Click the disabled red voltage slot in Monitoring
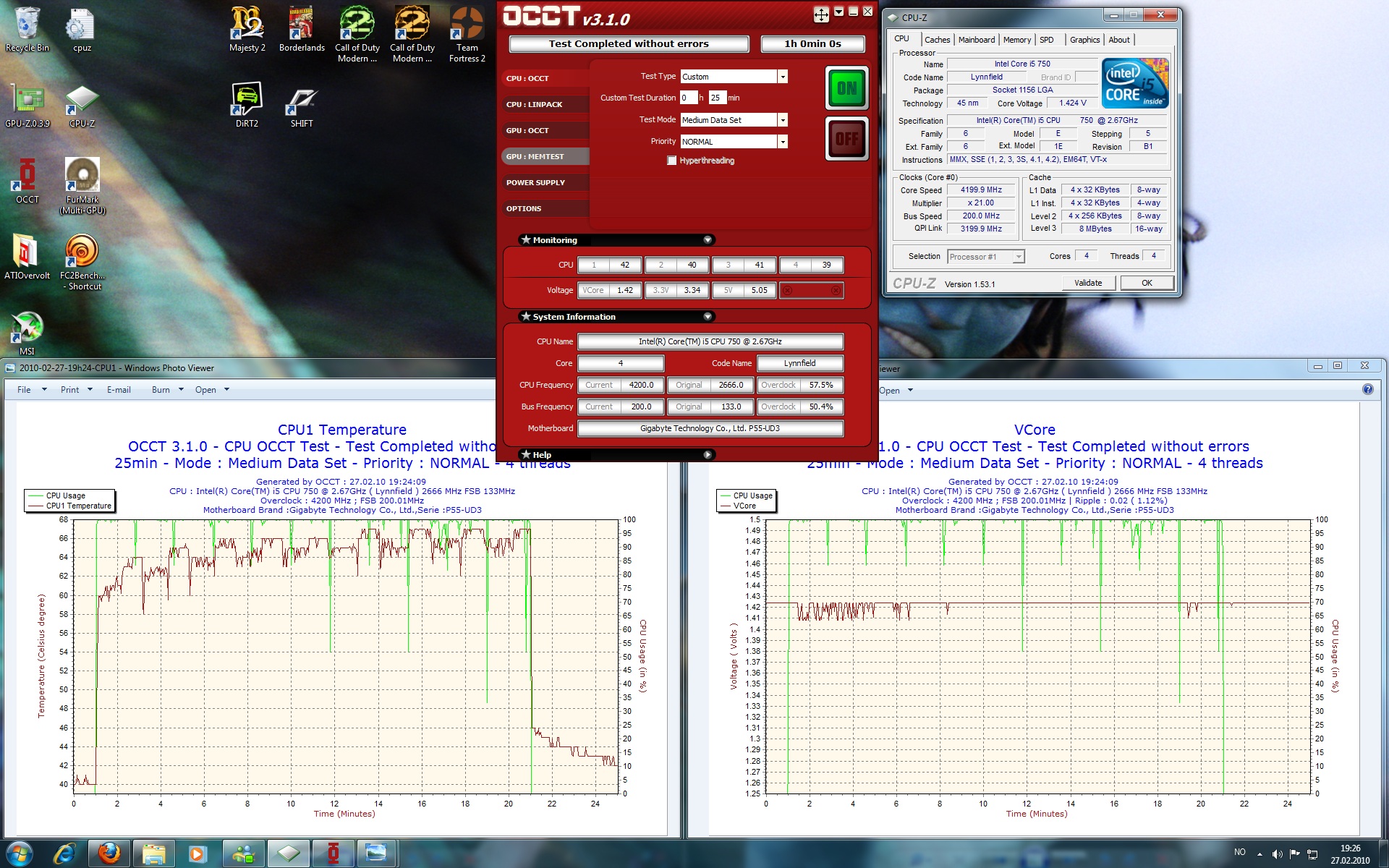This screenshot has height=868, width=1389. coord(811,291)
